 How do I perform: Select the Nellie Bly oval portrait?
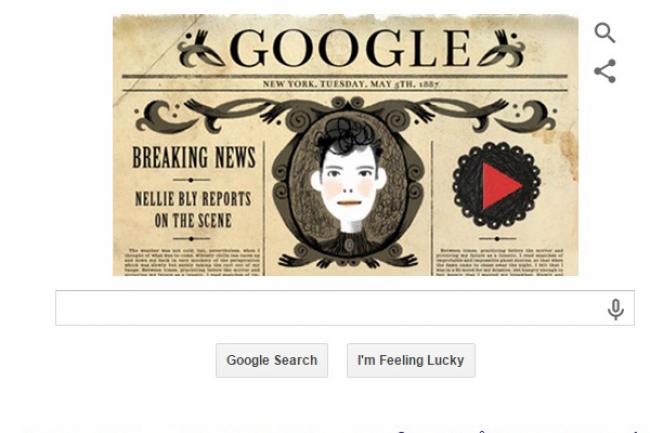(x=349, y=185)
